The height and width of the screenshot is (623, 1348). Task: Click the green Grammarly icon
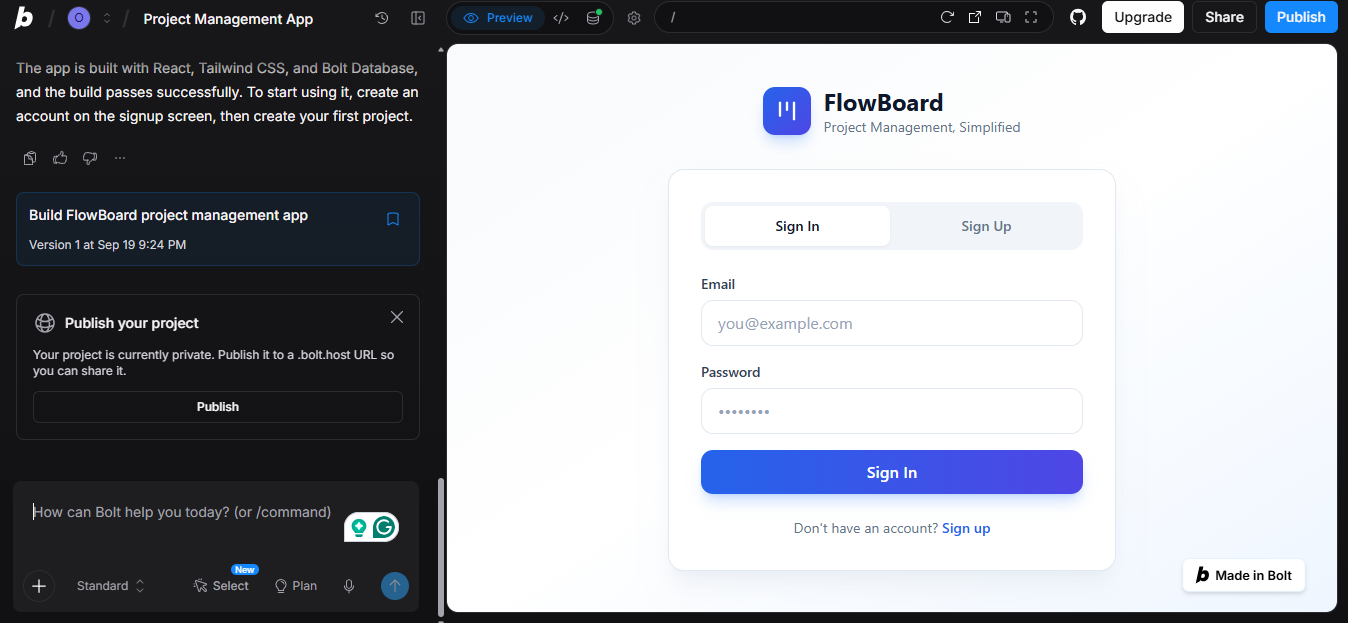pyautogui.click(x=385, y=527)
